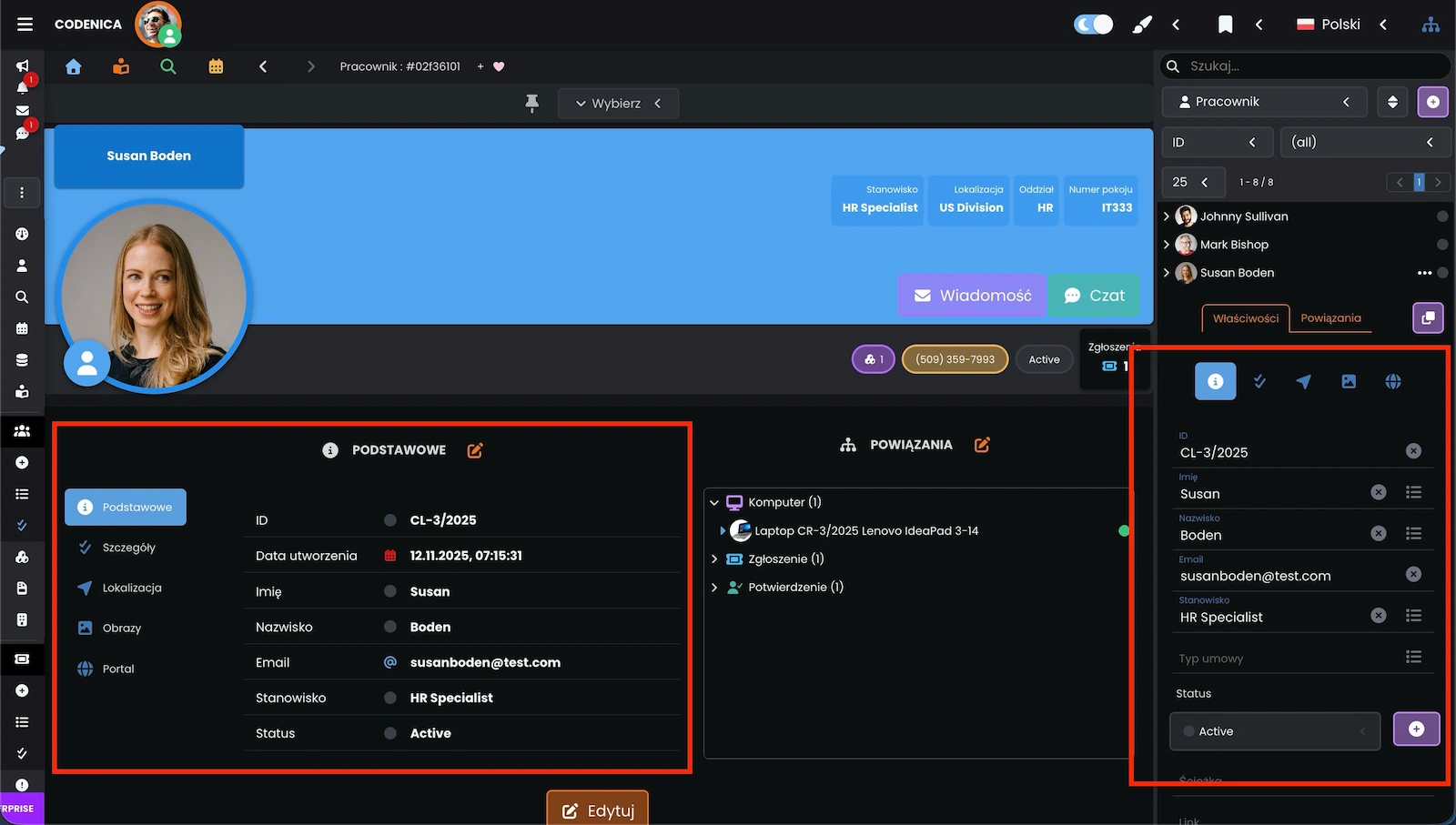The width and height of the screenshot is (1456, 825).
Task: Expand the Zgłoszenie (1) tree node
Action: click(714, 559)
